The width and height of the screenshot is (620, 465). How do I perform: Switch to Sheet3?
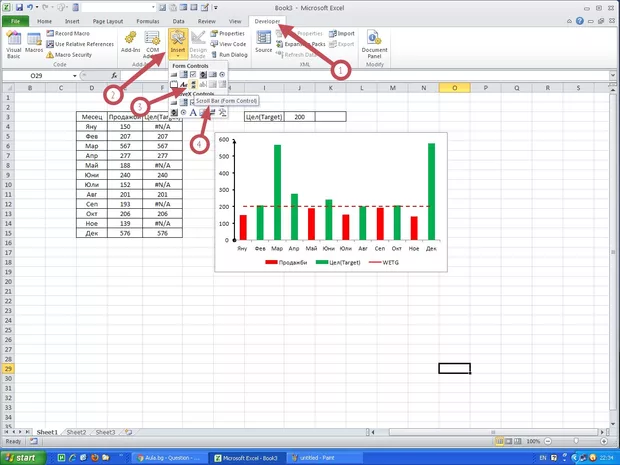pos(105,432)
